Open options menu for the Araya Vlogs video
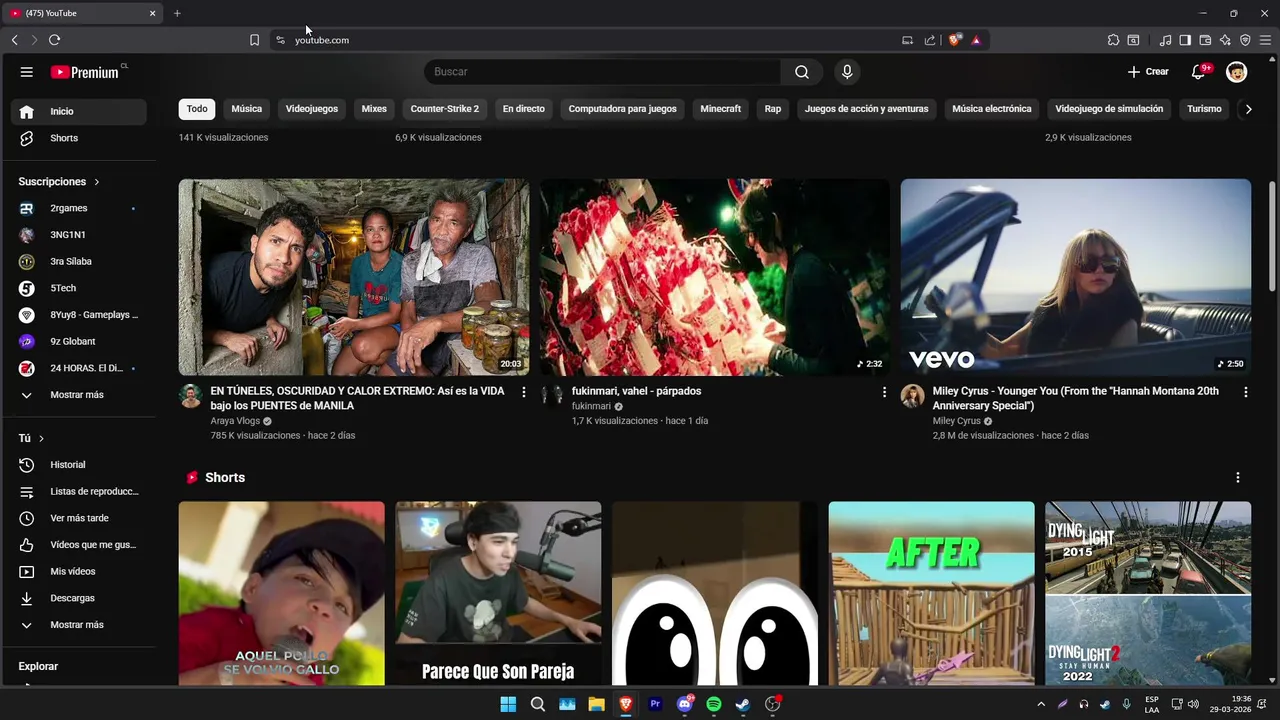The width and height of the screenshot is (1280, 720). 523,392
